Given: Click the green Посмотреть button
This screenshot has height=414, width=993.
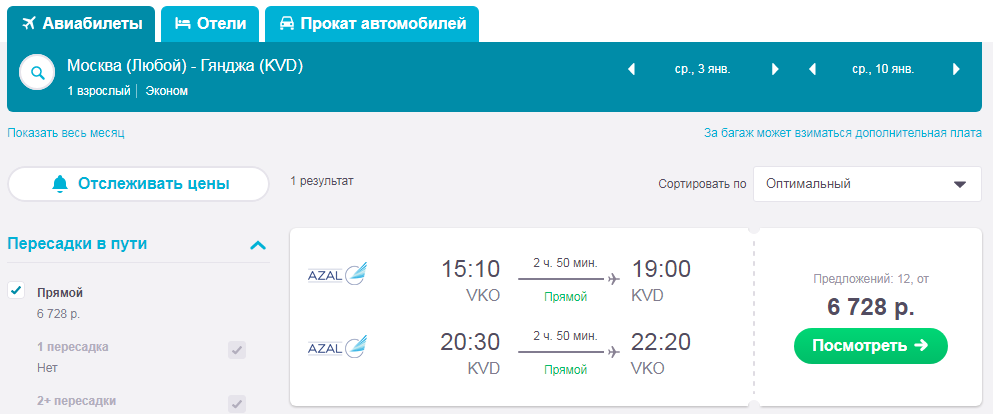Looking at the screenshot, I should 871,346.
